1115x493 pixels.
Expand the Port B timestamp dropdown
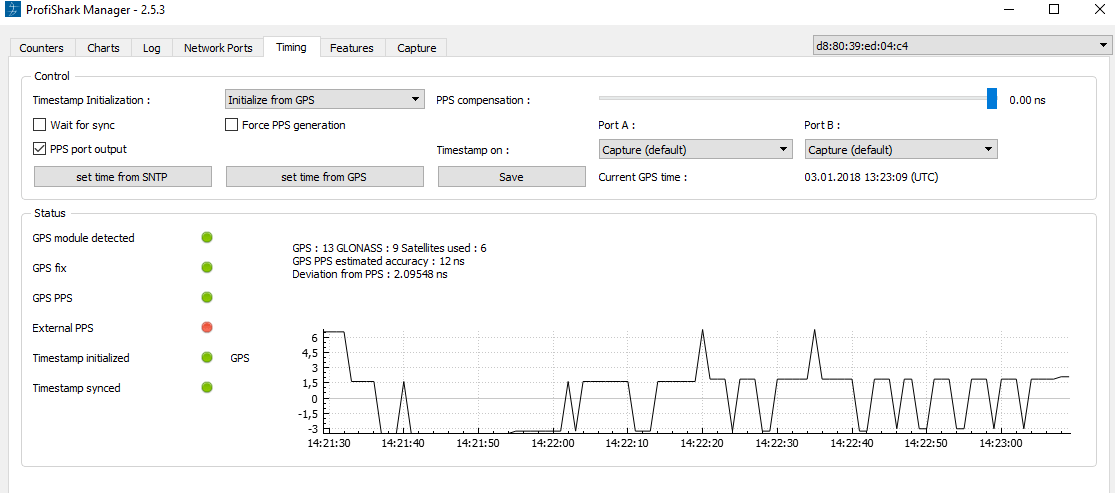[901, 150]
